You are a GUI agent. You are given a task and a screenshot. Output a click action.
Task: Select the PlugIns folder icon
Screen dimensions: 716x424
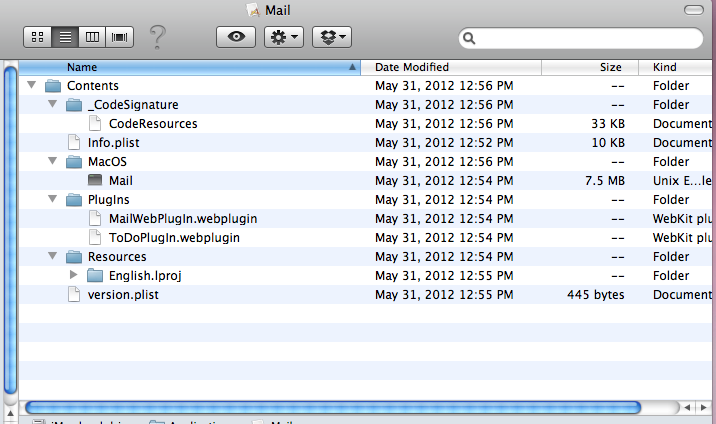pyautogui.click(x=74, y=199)
